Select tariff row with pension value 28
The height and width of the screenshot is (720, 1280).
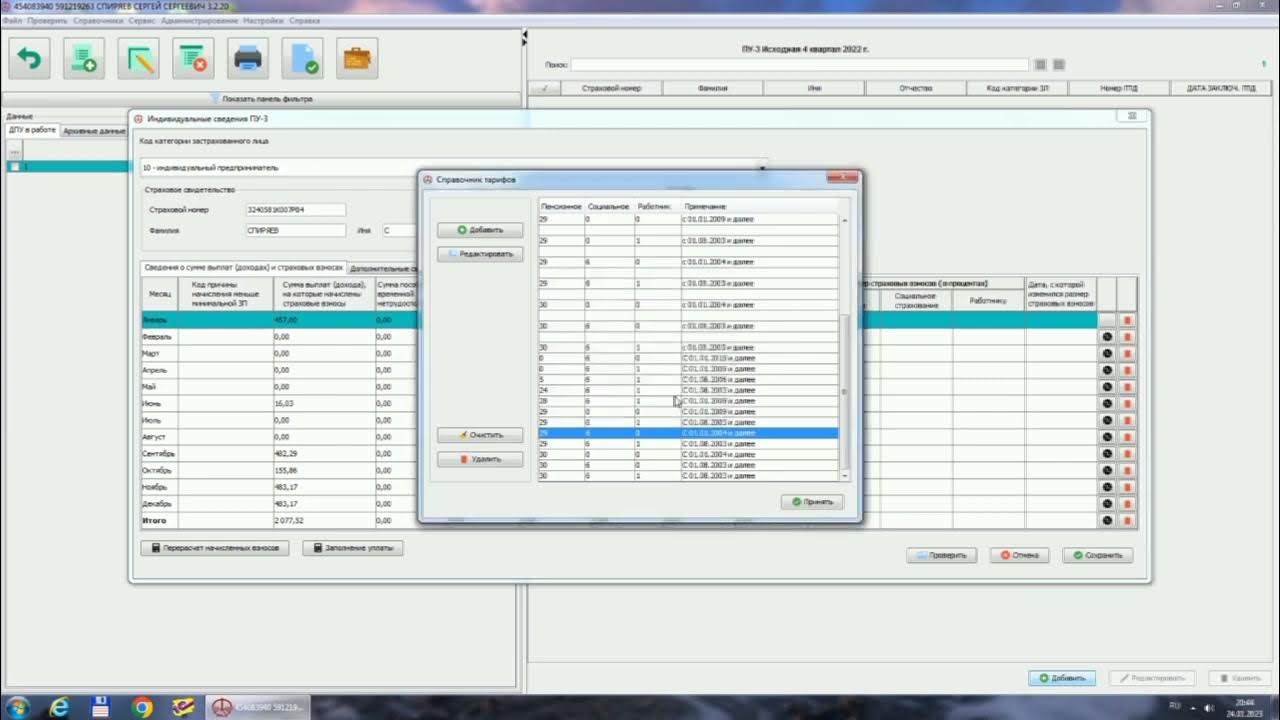(688, 401)
